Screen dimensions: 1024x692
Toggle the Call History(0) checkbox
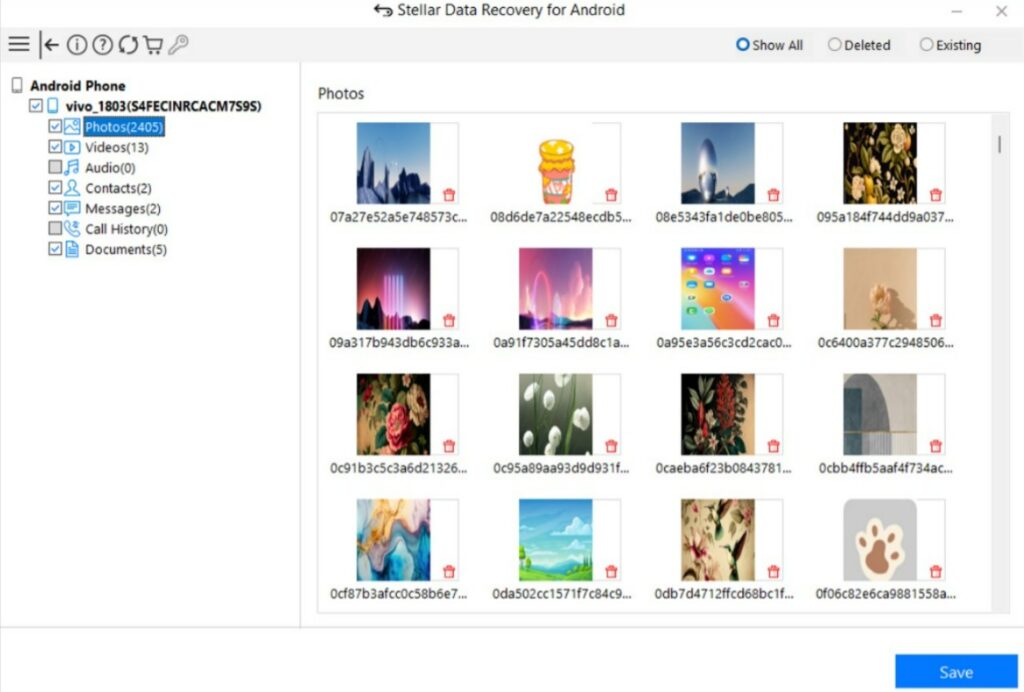[56, 228]
